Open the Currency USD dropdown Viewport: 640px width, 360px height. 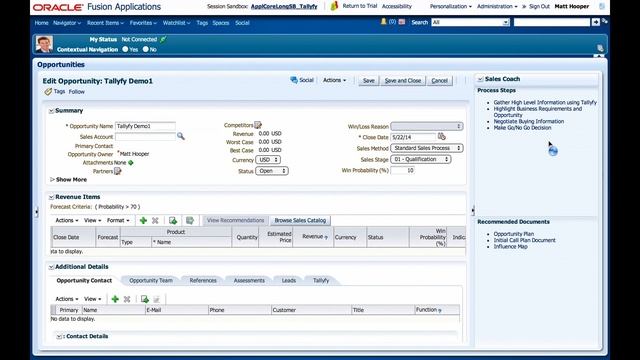click(x=268, y=160)
